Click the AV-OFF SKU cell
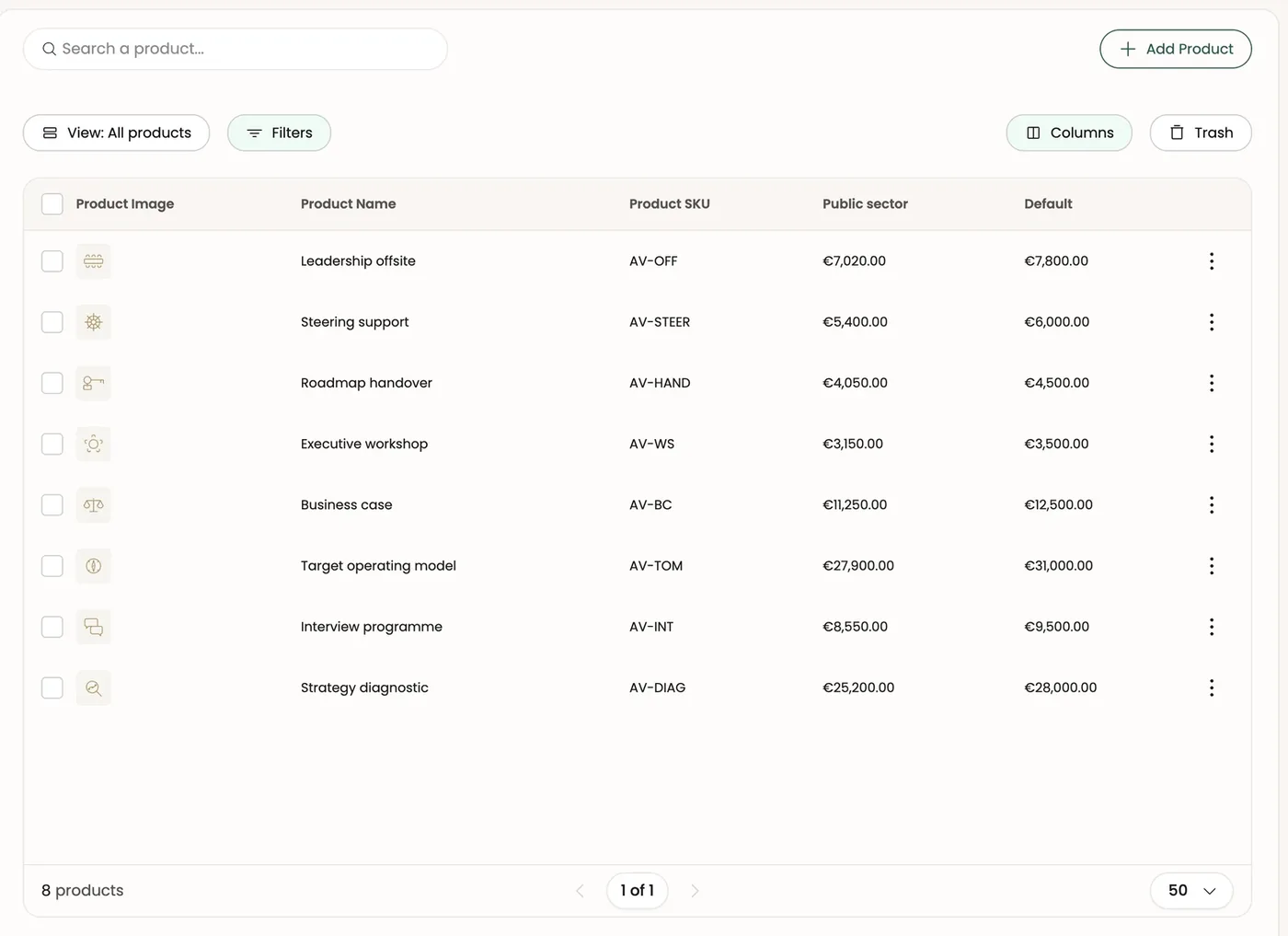The height and width of the screenshot is (936, 1288). (653, 261)
